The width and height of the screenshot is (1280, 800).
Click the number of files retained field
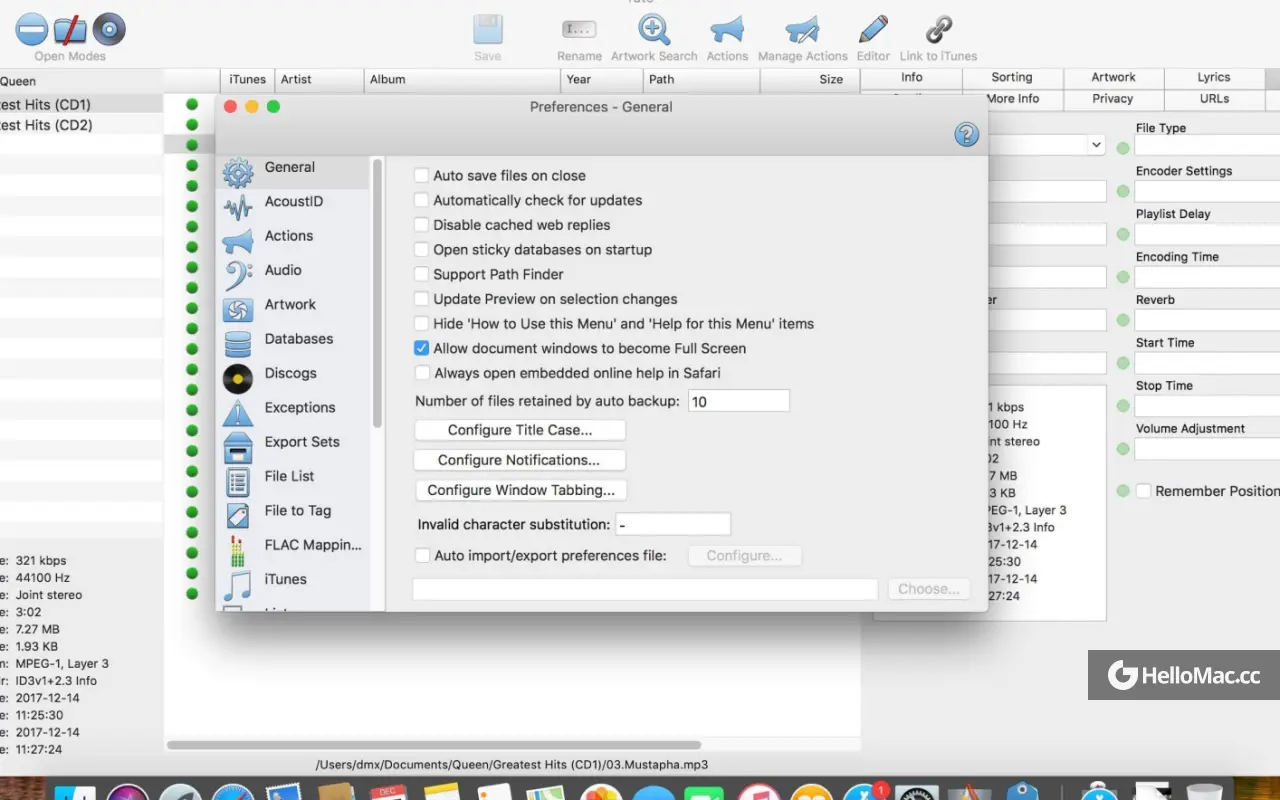coord(739,401)
